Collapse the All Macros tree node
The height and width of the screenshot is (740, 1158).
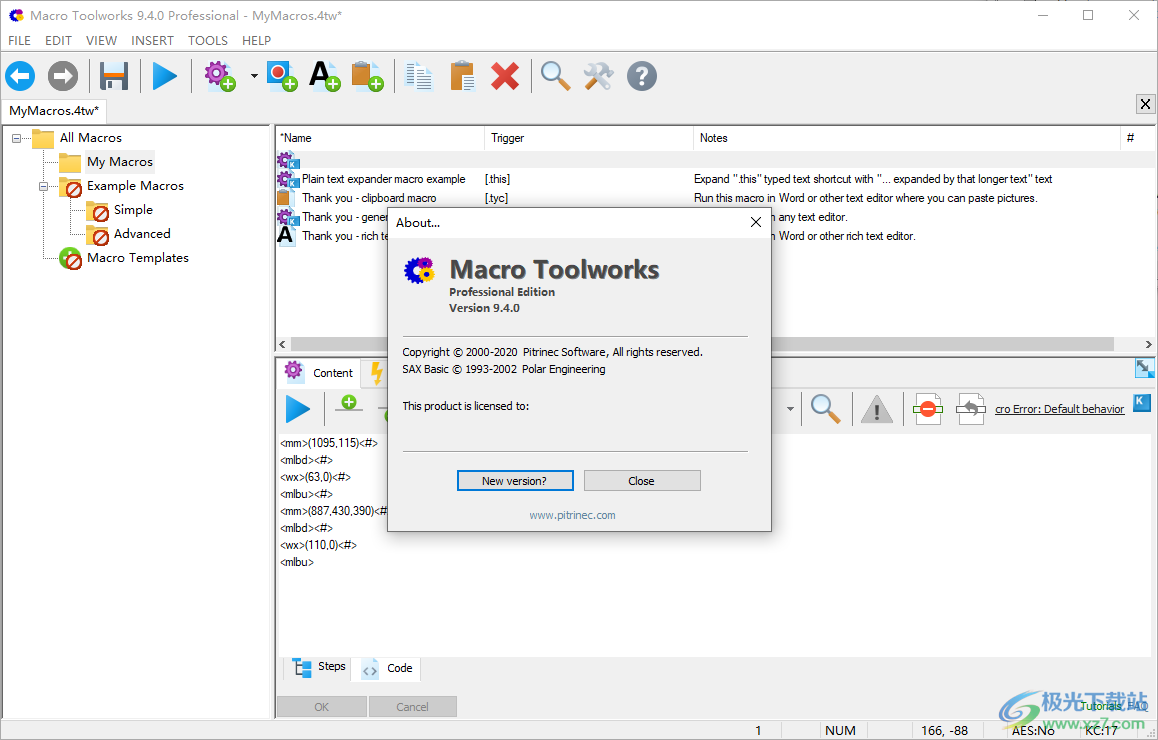point(17,138)
